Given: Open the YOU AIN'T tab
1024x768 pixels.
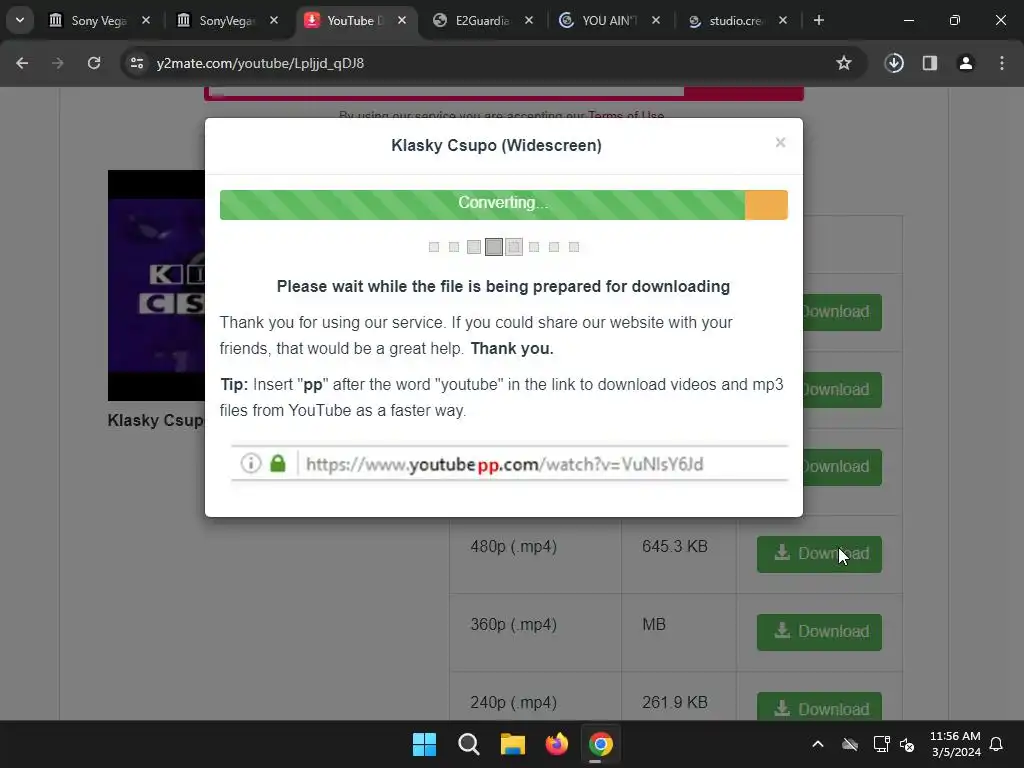Looking at the screenshot, I should pyautogui.click(x=609, y=20).
